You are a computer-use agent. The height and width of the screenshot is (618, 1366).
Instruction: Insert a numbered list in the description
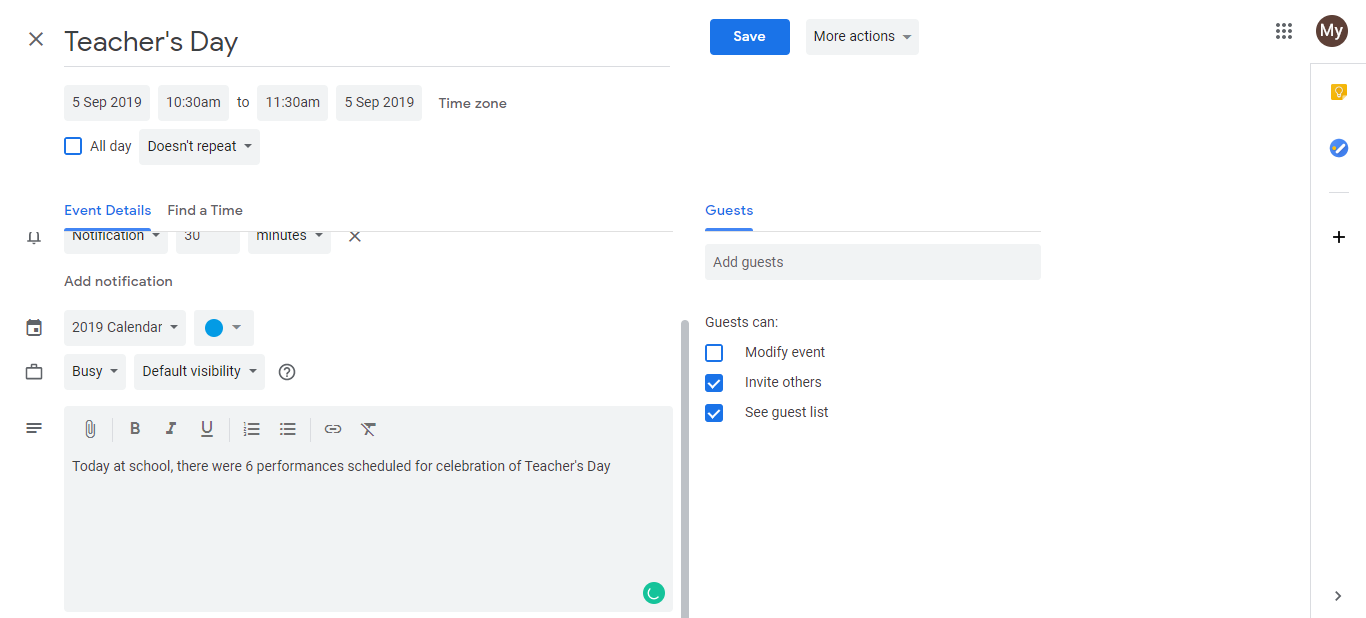[x=252, y=429]
